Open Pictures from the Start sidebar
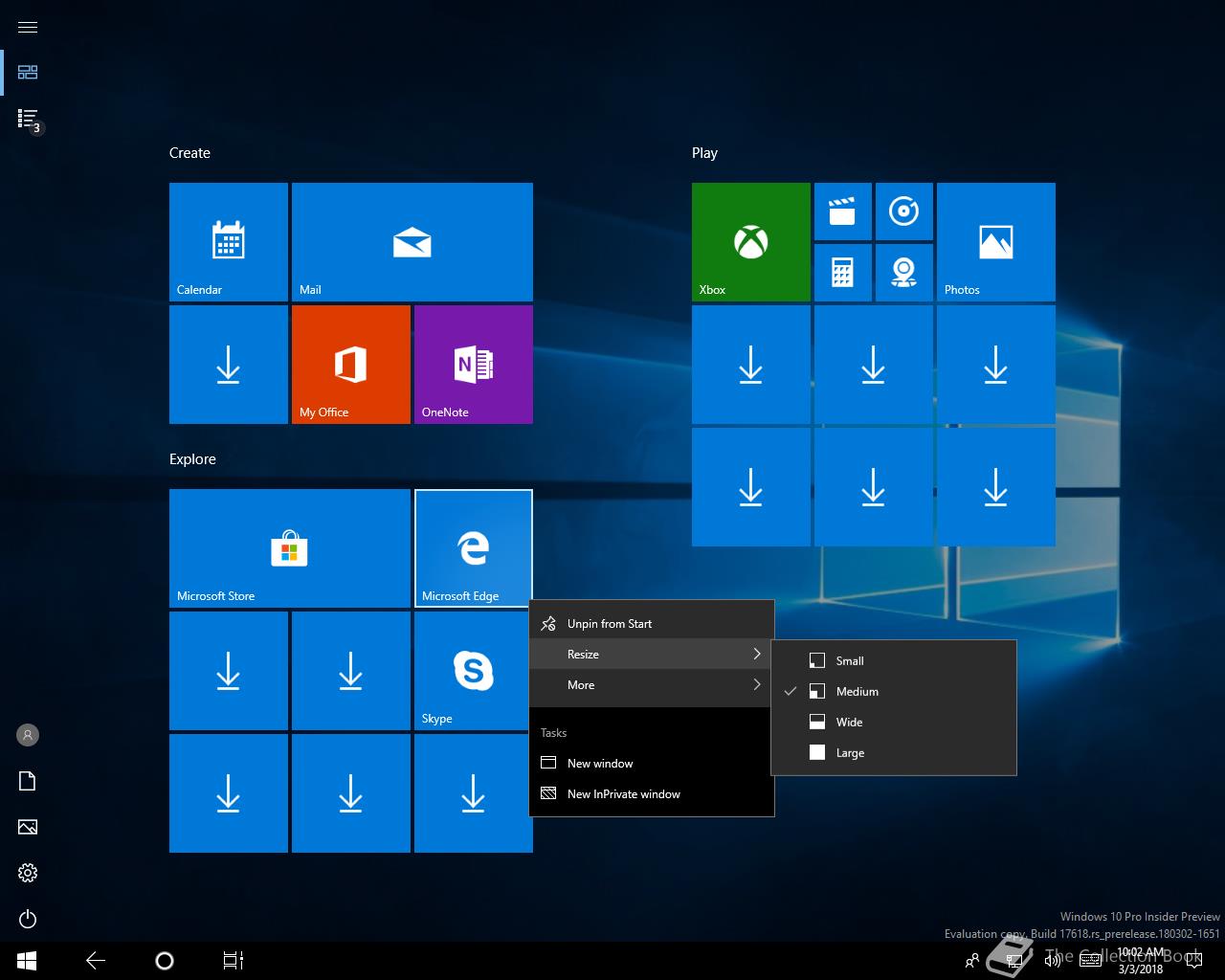Viewport: 1225px width, 980px height. pos(28,827)
